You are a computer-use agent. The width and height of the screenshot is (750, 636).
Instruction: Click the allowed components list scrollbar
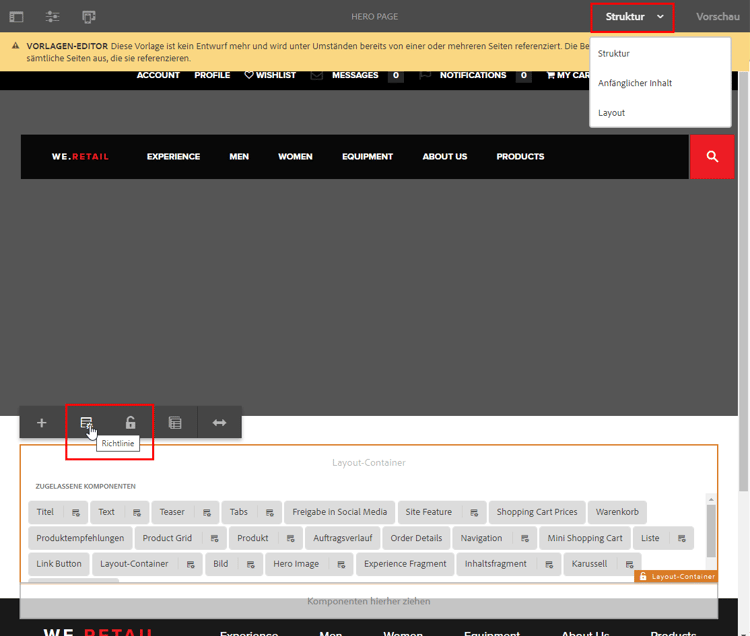click(x=711, y=531)
